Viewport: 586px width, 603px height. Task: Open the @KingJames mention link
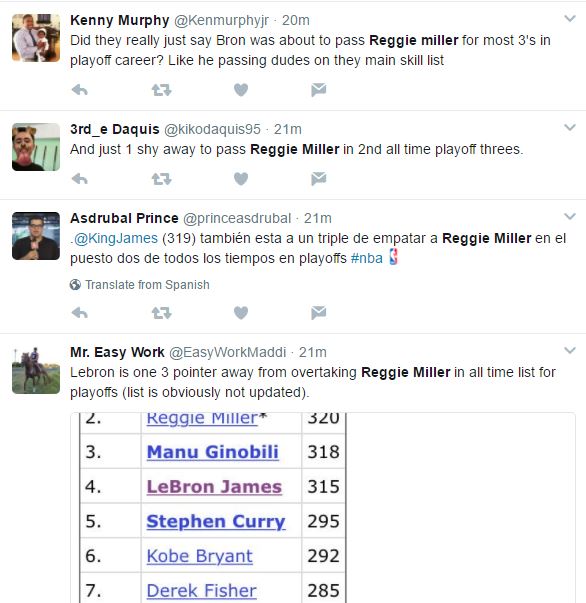point(115,238)
